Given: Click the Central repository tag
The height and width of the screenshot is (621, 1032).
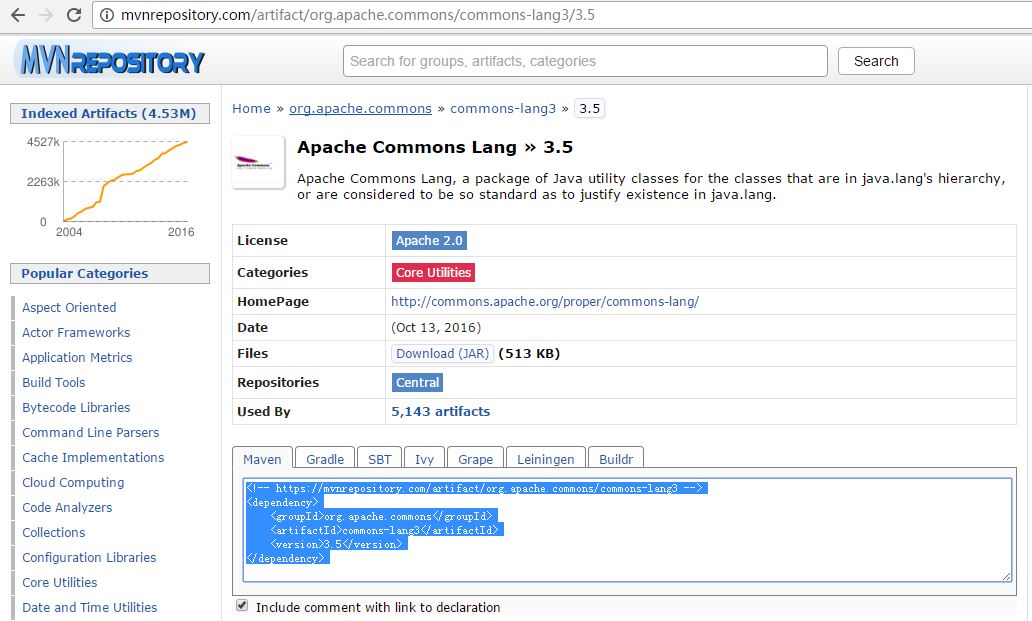Looking at the screenshot, I should click(x=417, y=382).
